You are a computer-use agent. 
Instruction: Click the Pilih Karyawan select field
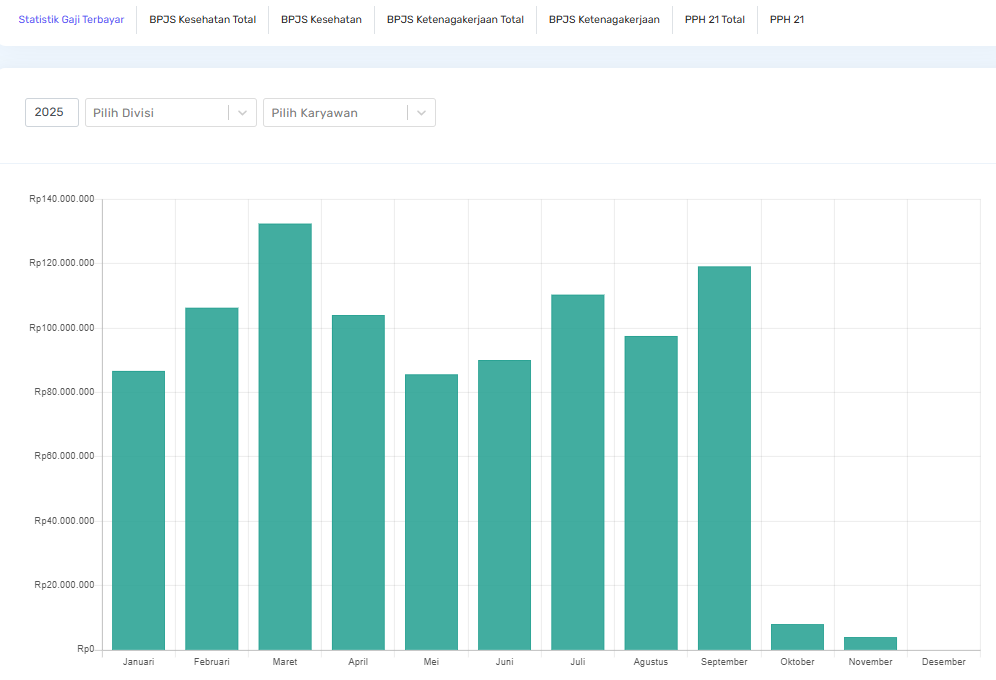[335, 113]
